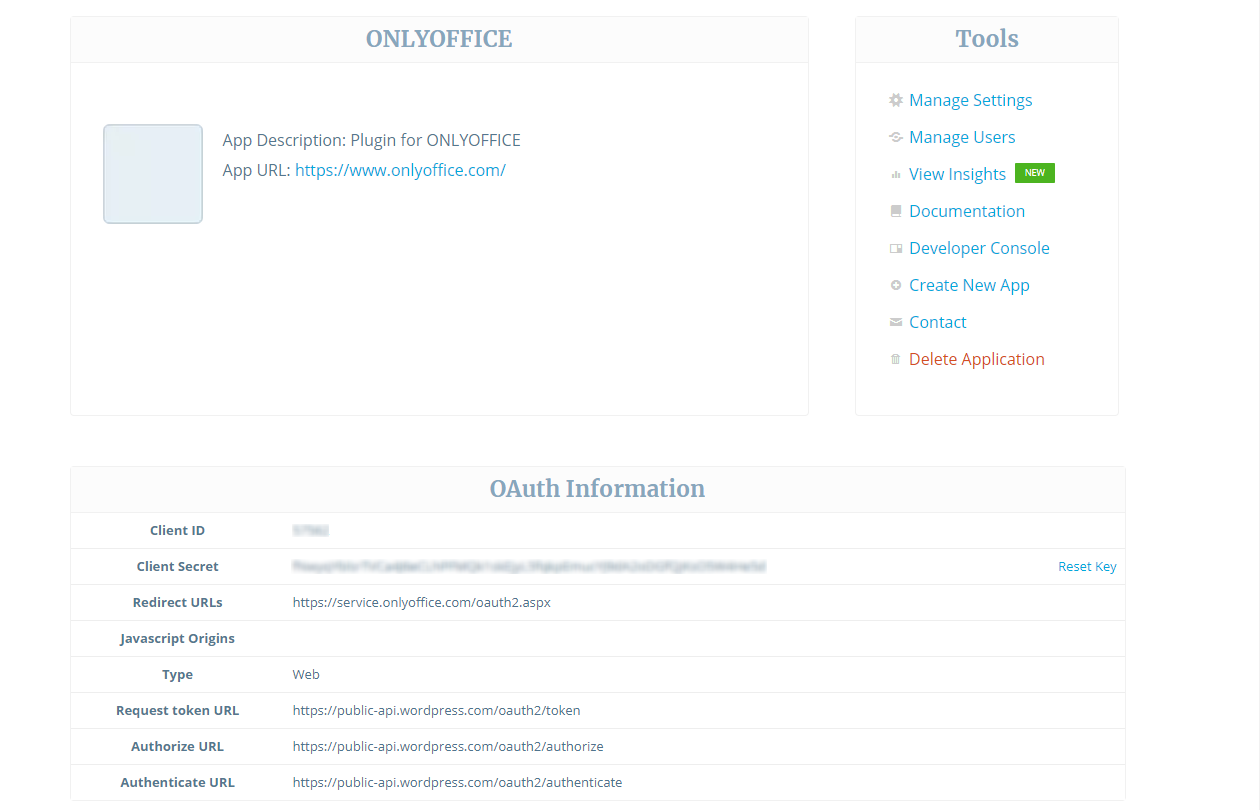
Task: Click the users icon beside Manage Users
Action: 896,137
